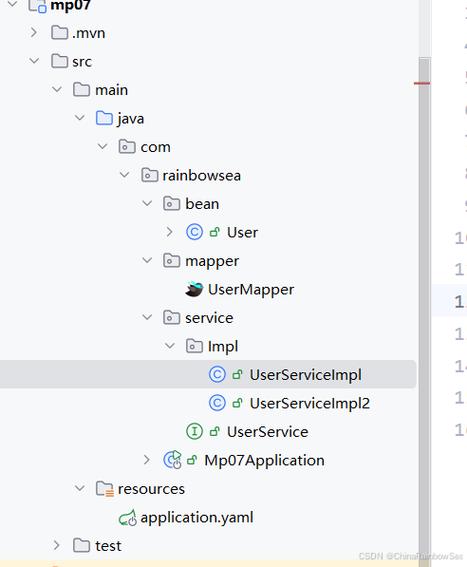Viewport: 467px width, 567px height.
Task: Click the UserMapper MyBatis bird icon
Action: 194,289
